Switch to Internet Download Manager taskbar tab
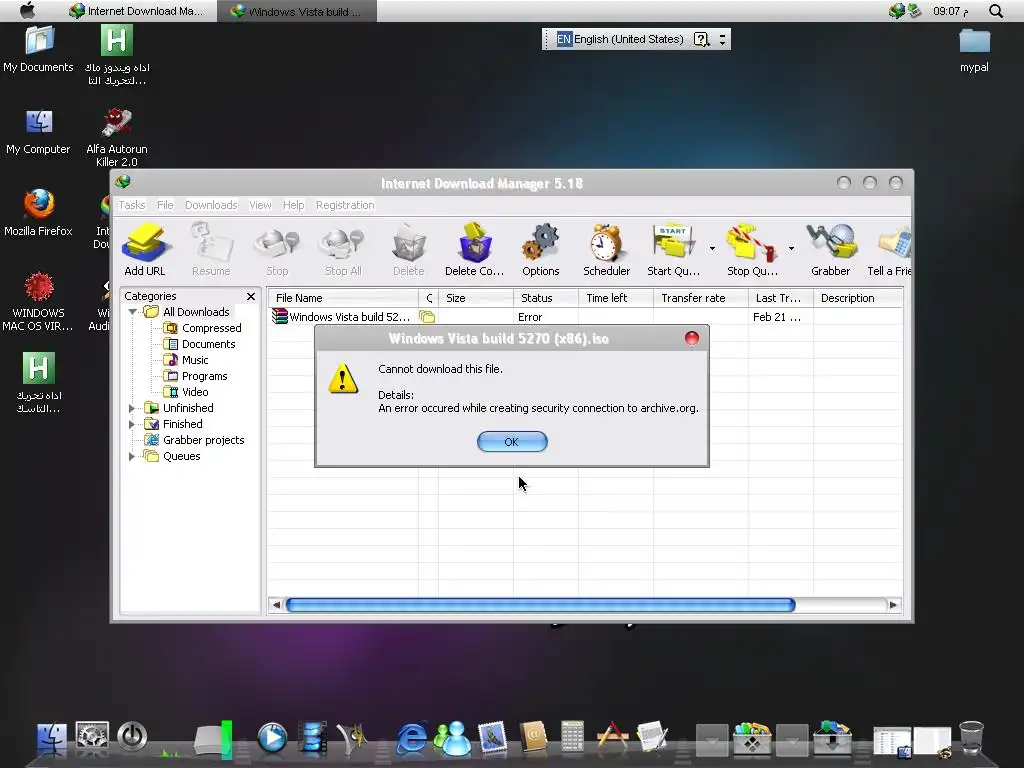 [136, 11]
